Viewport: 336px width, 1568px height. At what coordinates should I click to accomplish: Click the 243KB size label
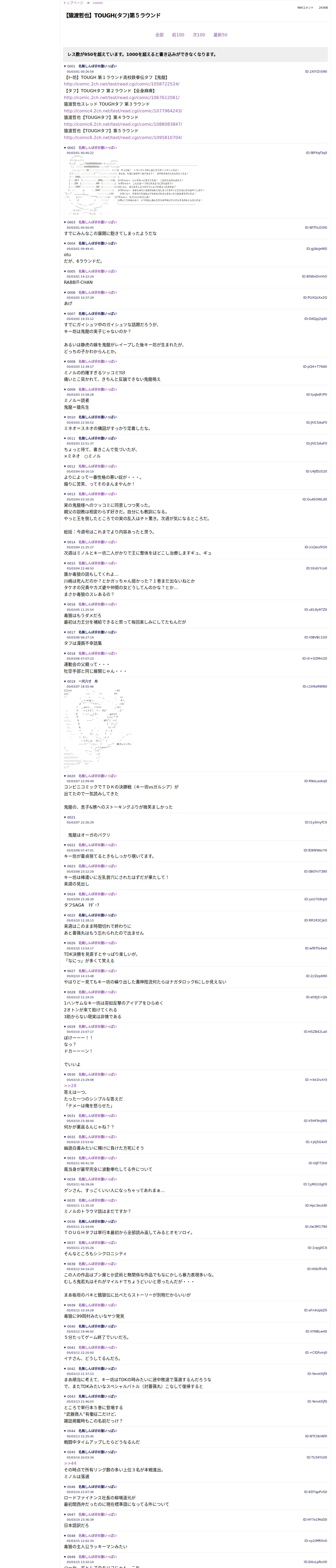[x=323, y=8]
